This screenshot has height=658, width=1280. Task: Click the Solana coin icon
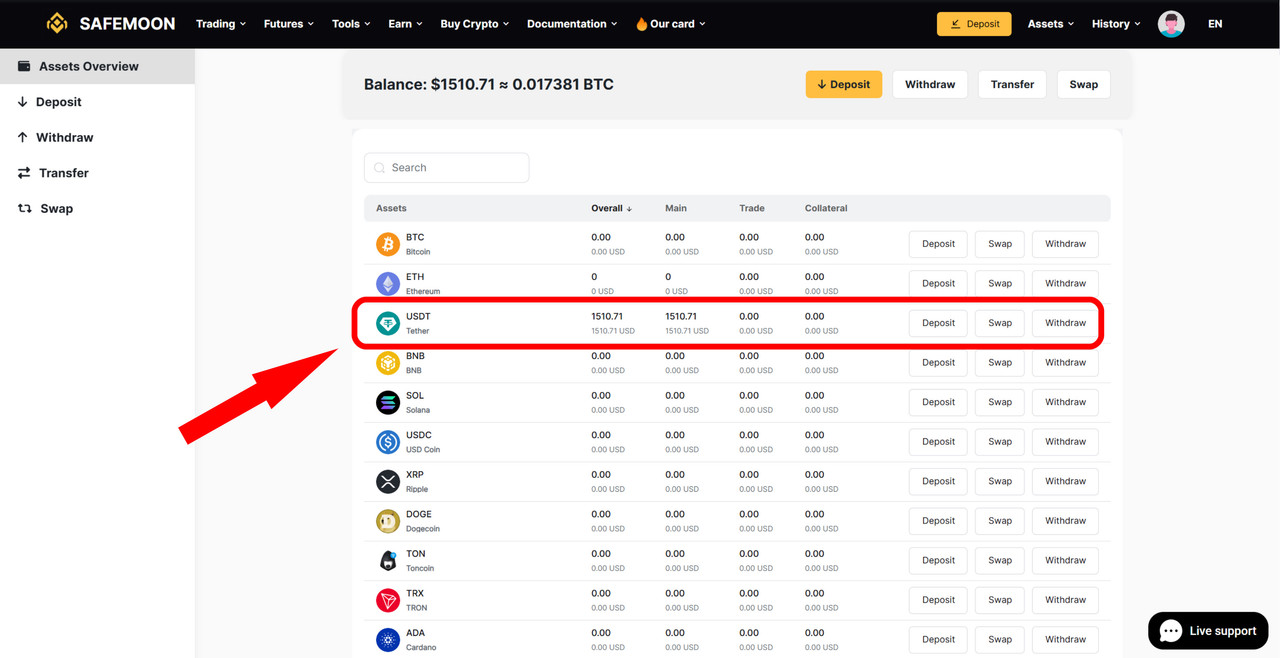(x=388, y=402)
